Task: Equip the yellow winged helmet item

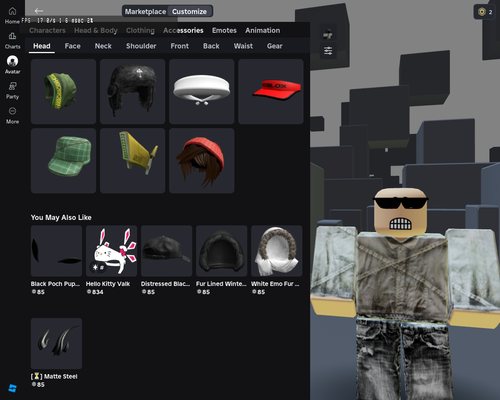Action: click(x=132, y=161)
